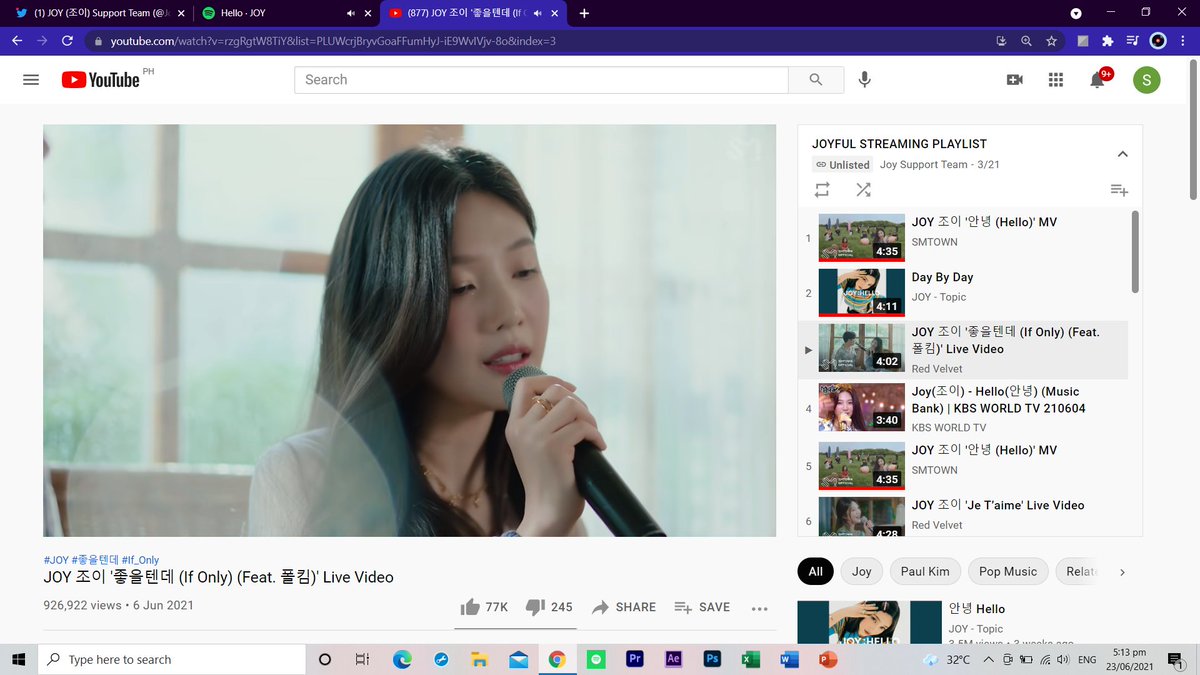
Task: Open Spotify from the taskbar
Action: 595,659
